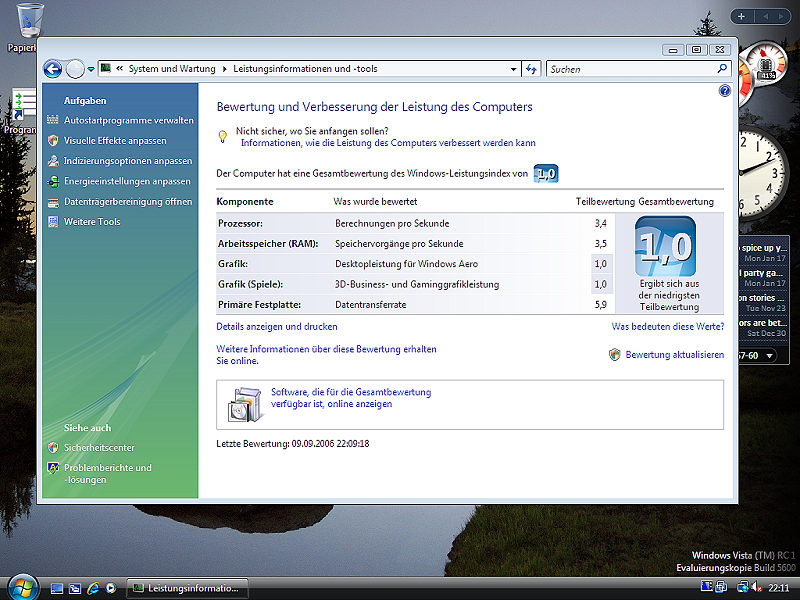Click the blue help question mark icon
Screen dimensions: 800x600
pyautogui.click(x=725, y=91)
